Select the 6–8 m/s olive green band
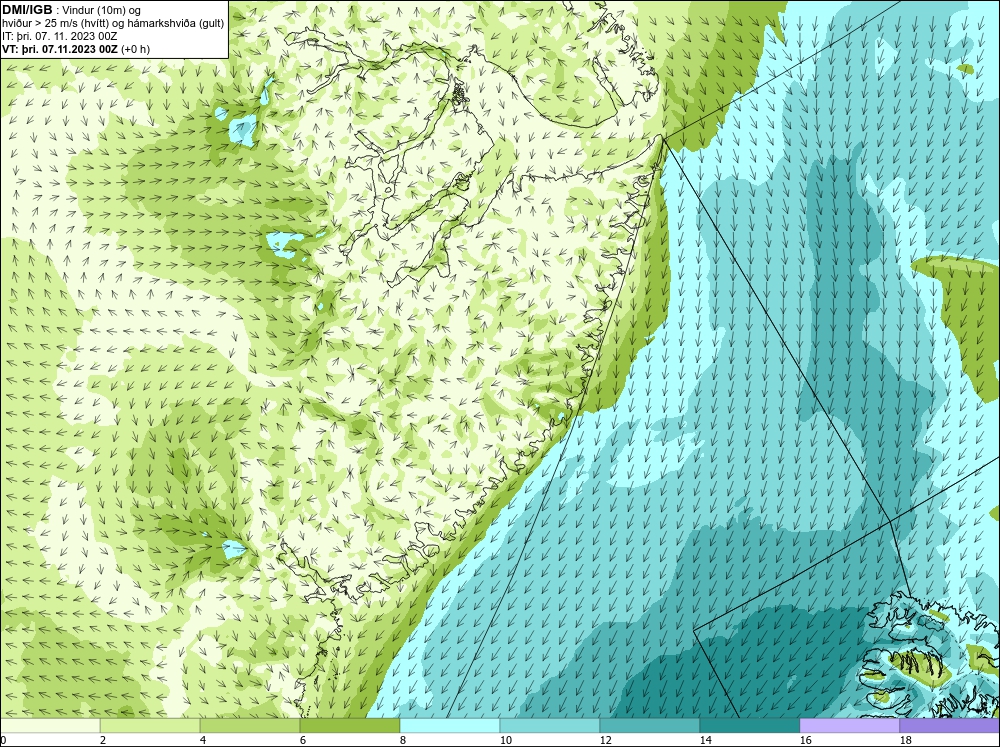The width and height of the screenshot is (1000, 747). 349,726
